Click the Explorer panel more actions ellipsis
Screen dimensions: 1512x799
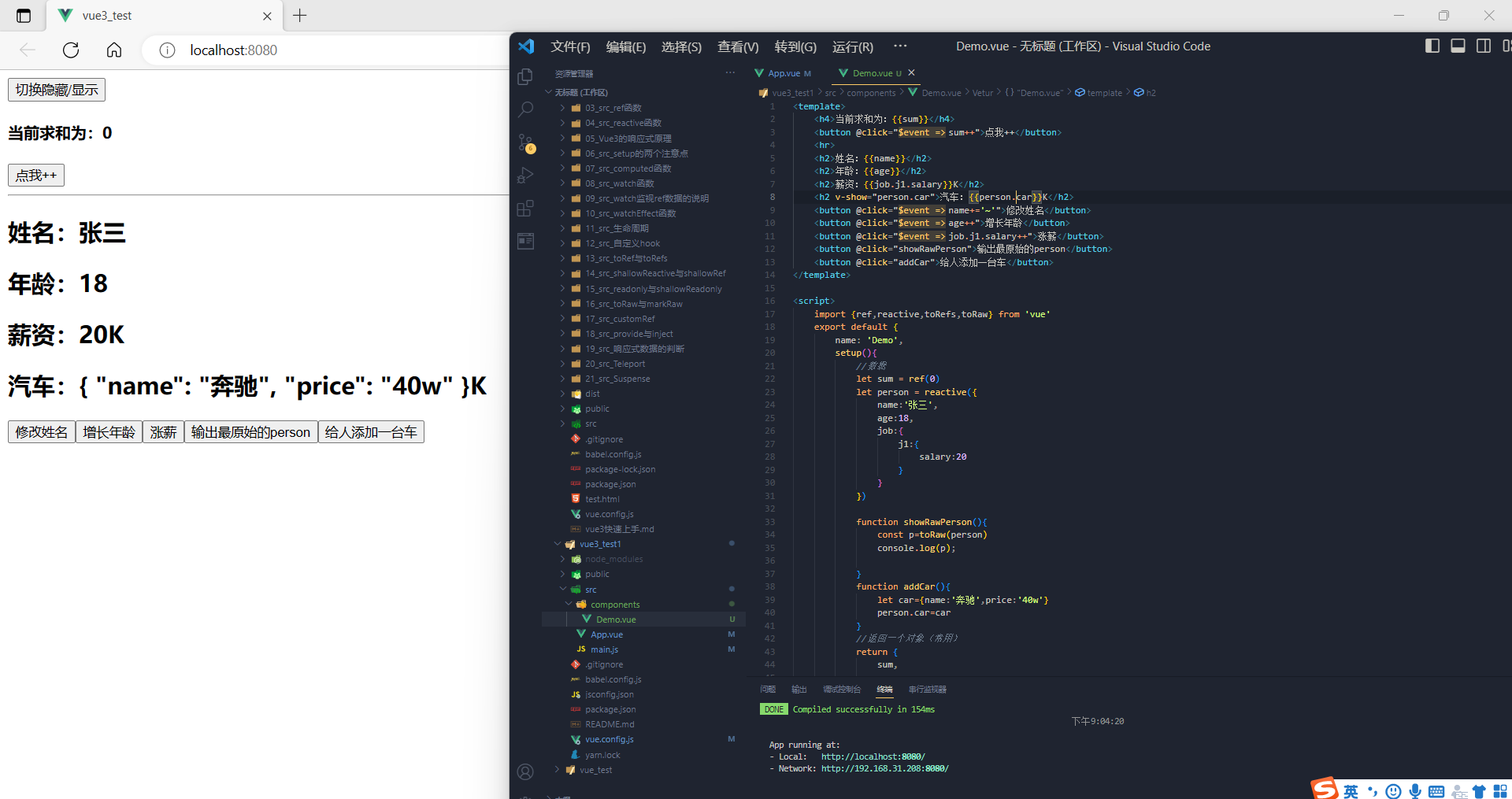(730, 73)
